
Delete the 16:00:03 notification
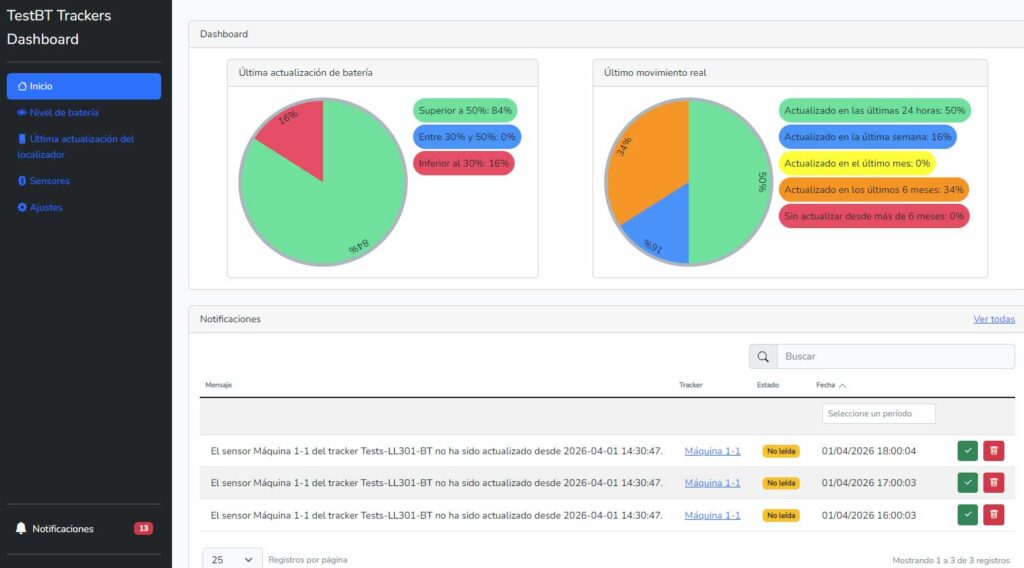point(994,514)
